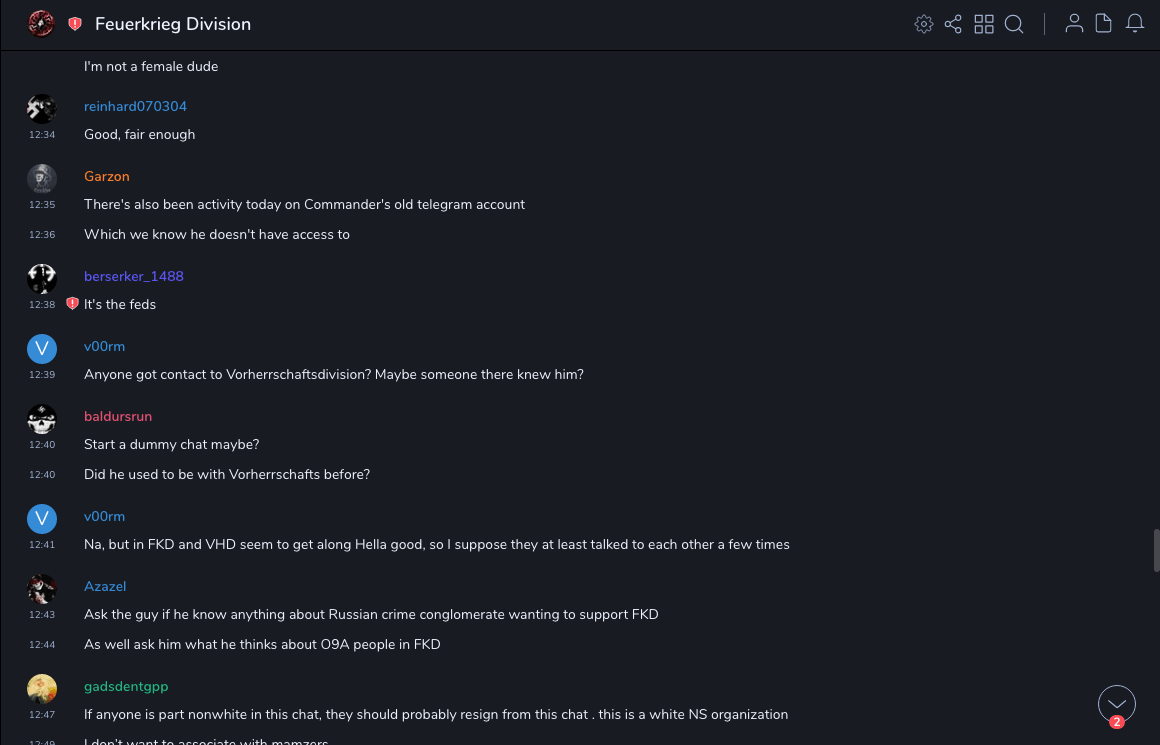This screenshot has height=745, width=1160.
Task: Click username Garzon
Action: click(x=107, y=177)
